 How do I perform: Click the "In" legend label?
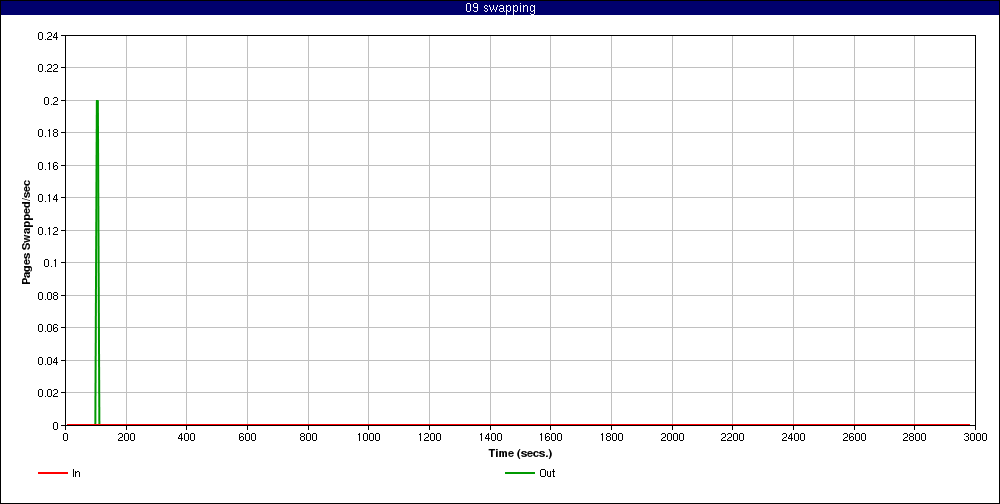click(76, 473)
